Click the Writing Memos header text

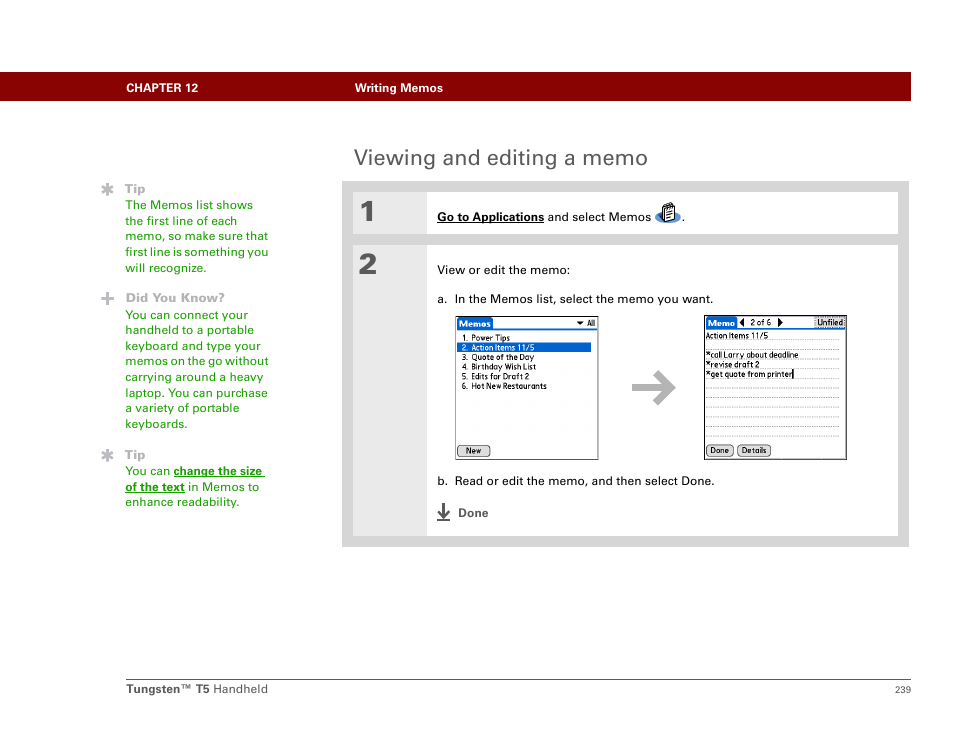tap(399, 88)
